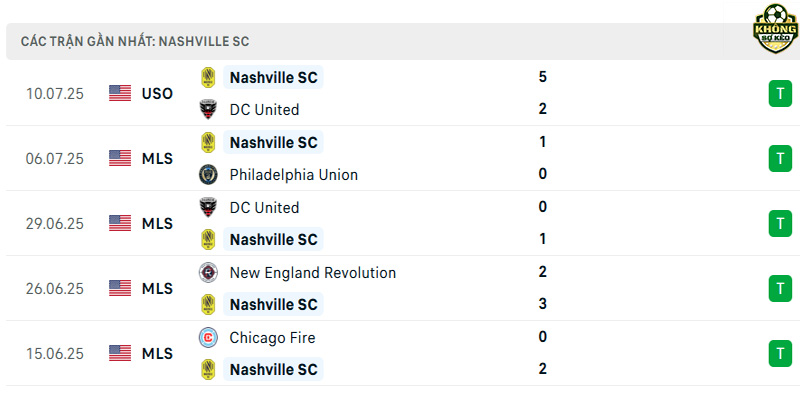Click the green T badge for the 10.07.25 match
The image size is (800, 400).
click(780, 93)
